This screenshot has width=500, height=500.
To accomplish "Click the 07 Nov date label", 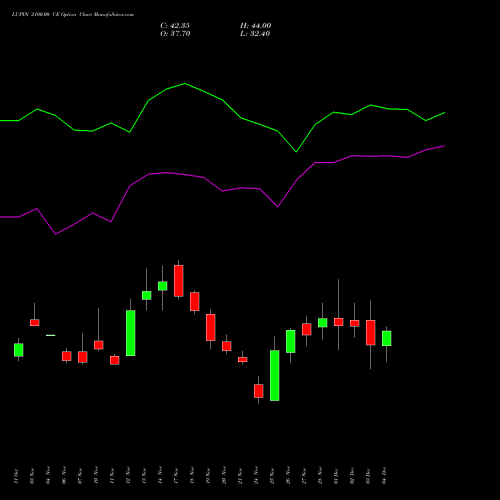I will click(80, 476).
